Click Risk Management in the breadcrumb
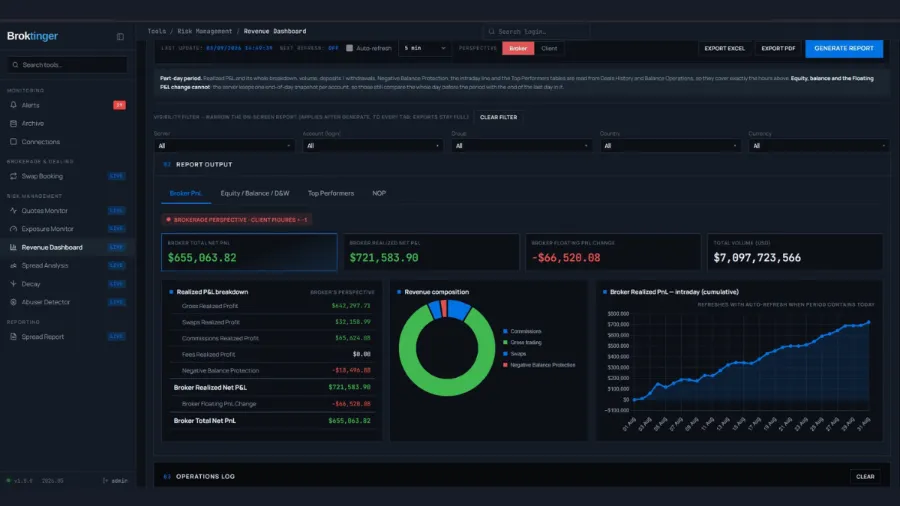 204,32
